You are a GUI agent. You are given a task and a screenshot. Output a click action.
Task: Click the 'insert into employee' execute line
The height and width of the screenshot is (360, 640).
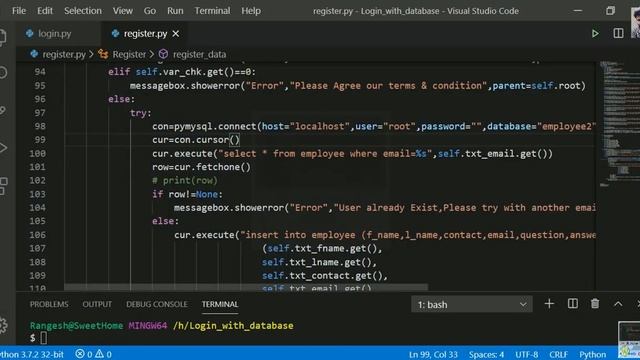tap(385, 235)
